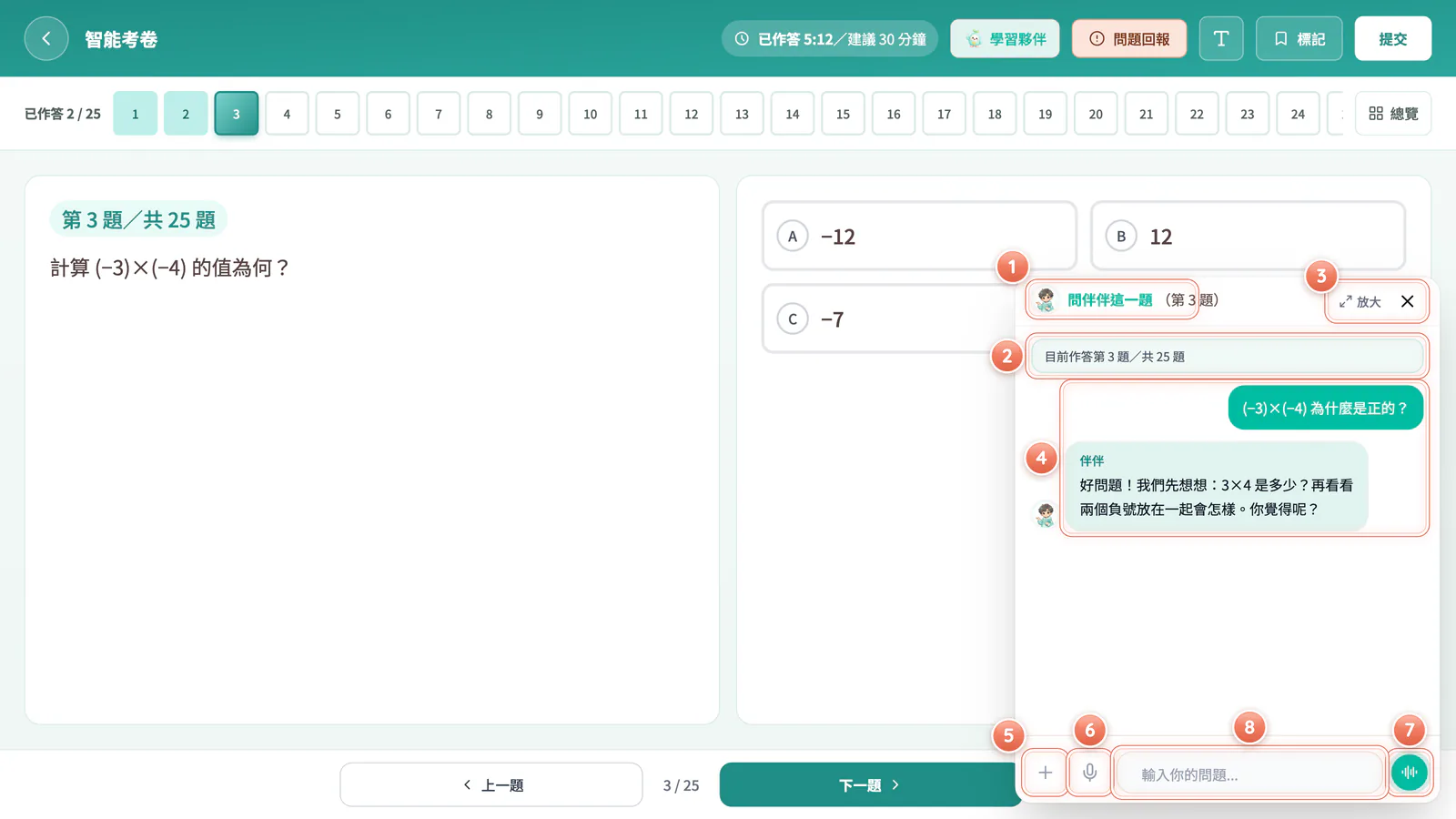Viewport: 1456px width, 819px height.
Task: Select answer option C −7
Action: point(888,319)
